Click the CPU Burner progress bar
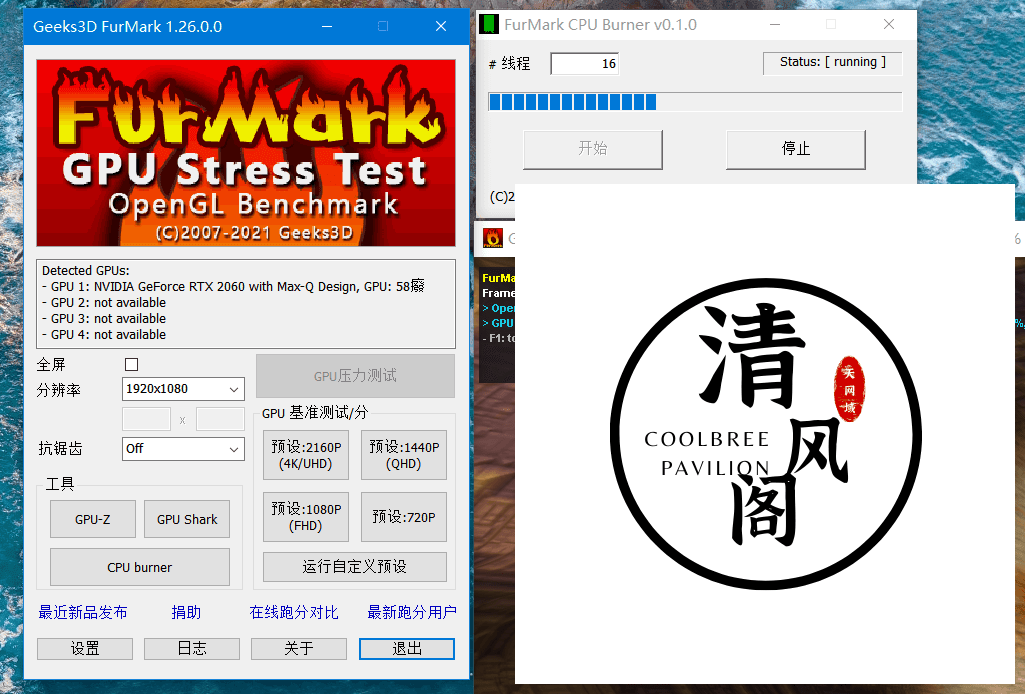The image size is (1025, 694). pyautogui.click(x=696, y=102)
